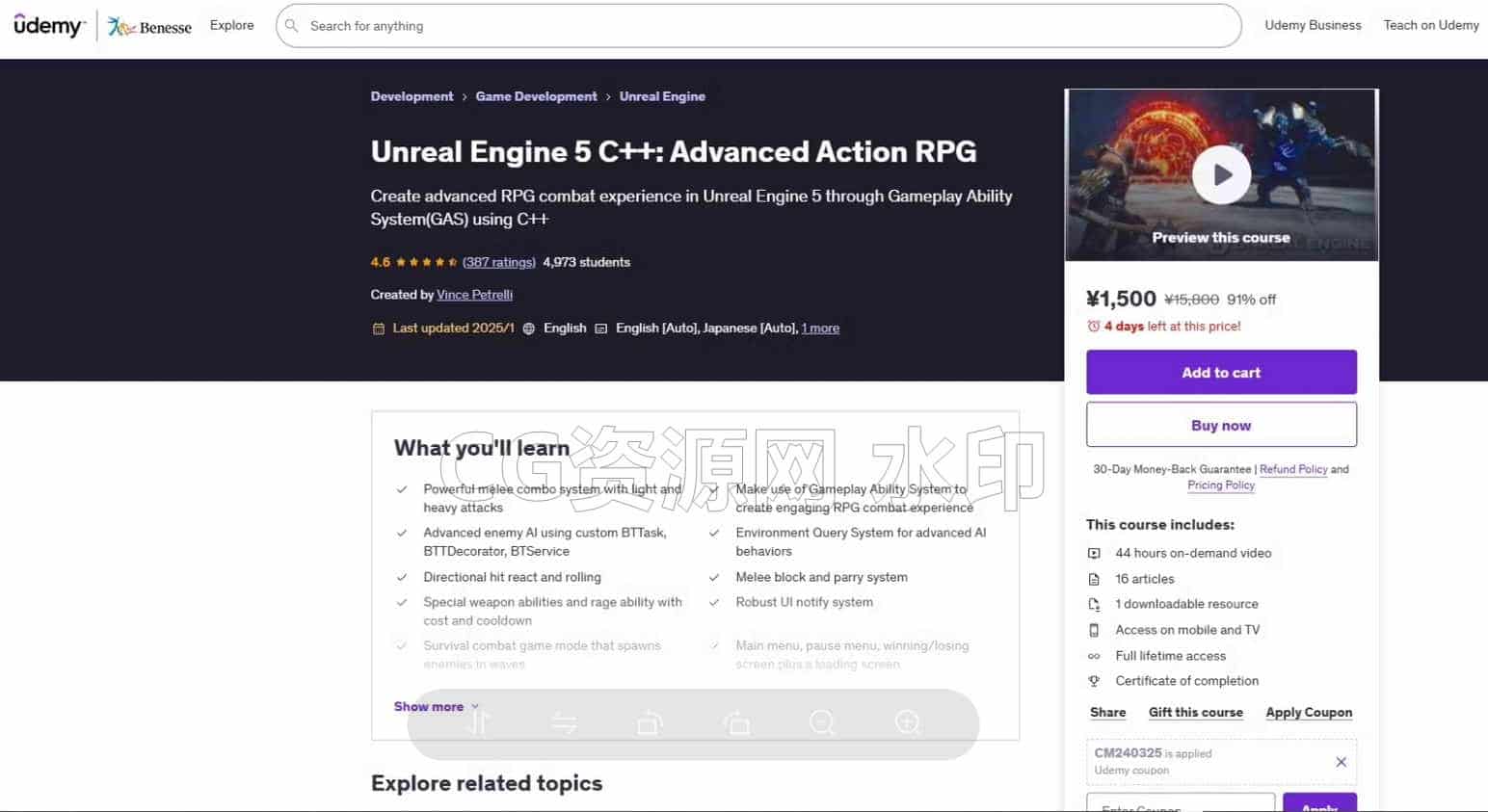The height and width of the screenshot is (812, 1488).
Task: Click the download icon beside downloadable resource
Action: click(x=1094, y=604)
